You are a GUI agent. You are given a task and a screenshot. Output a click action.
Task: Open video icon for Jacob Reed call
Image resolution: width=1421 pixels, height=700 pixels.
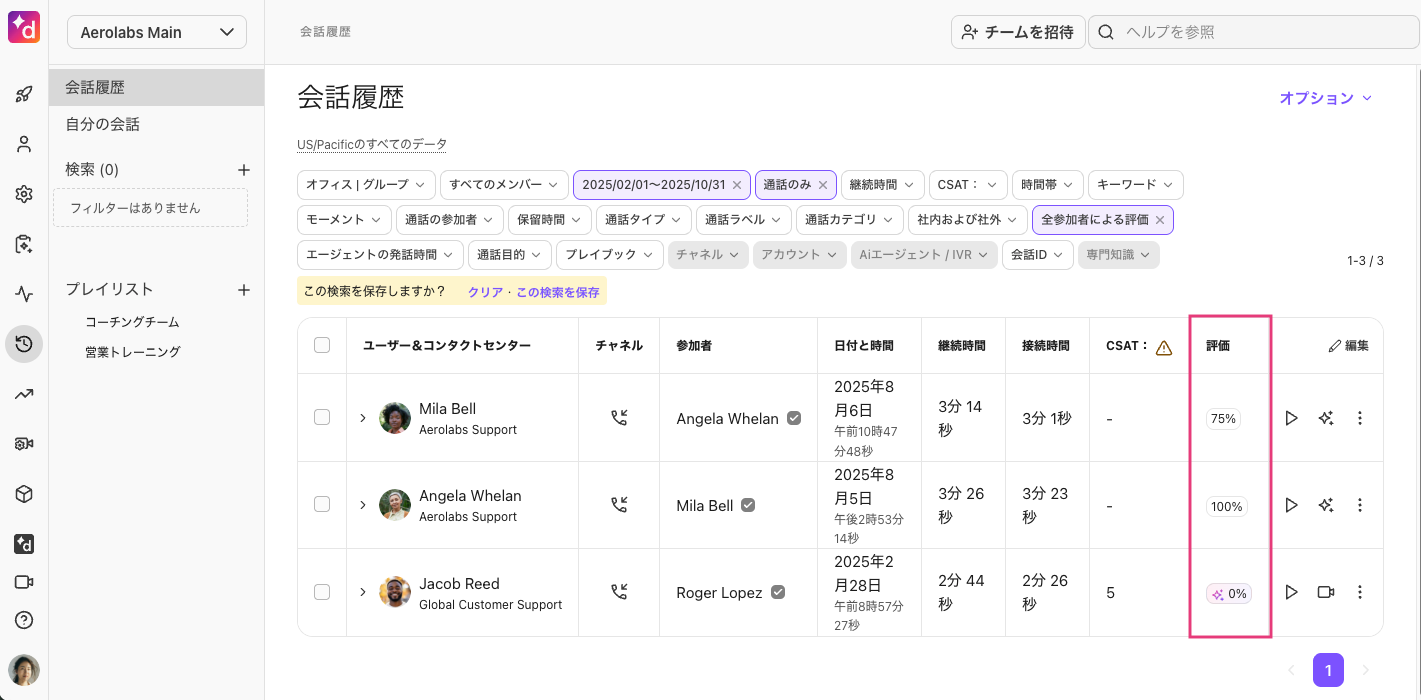coord(1326,592)
